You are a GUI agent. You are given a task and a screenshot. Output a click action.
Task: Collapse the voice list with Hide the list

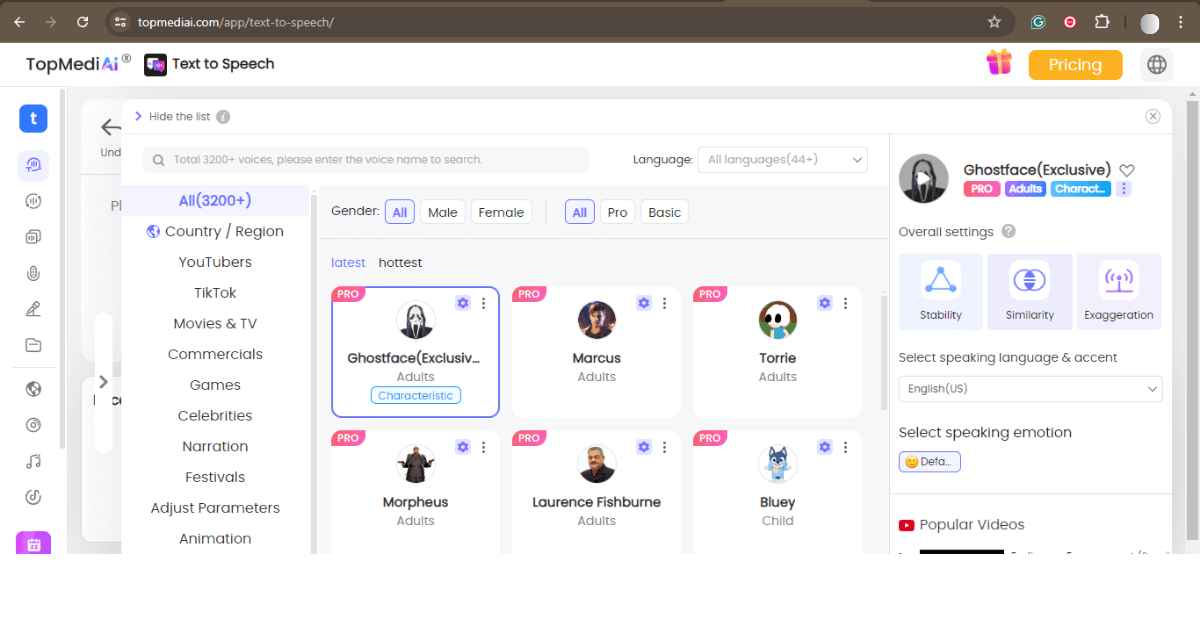point(172,117)
